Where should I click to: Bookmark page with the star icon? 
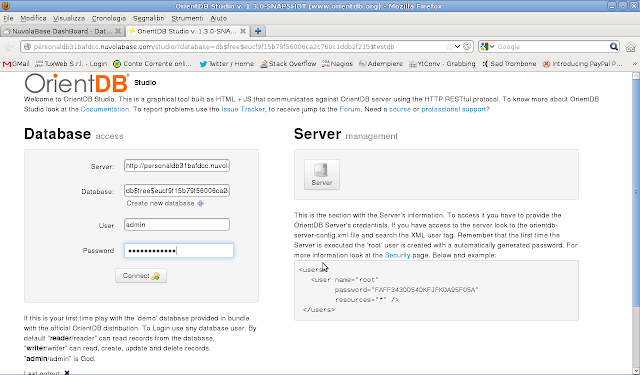pyautogui.click(x=449, y=47)
